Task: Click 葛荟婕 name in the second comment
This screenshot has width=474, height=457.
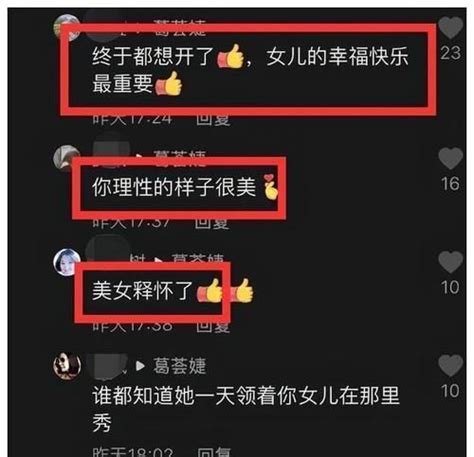Action: pos(180,156)
